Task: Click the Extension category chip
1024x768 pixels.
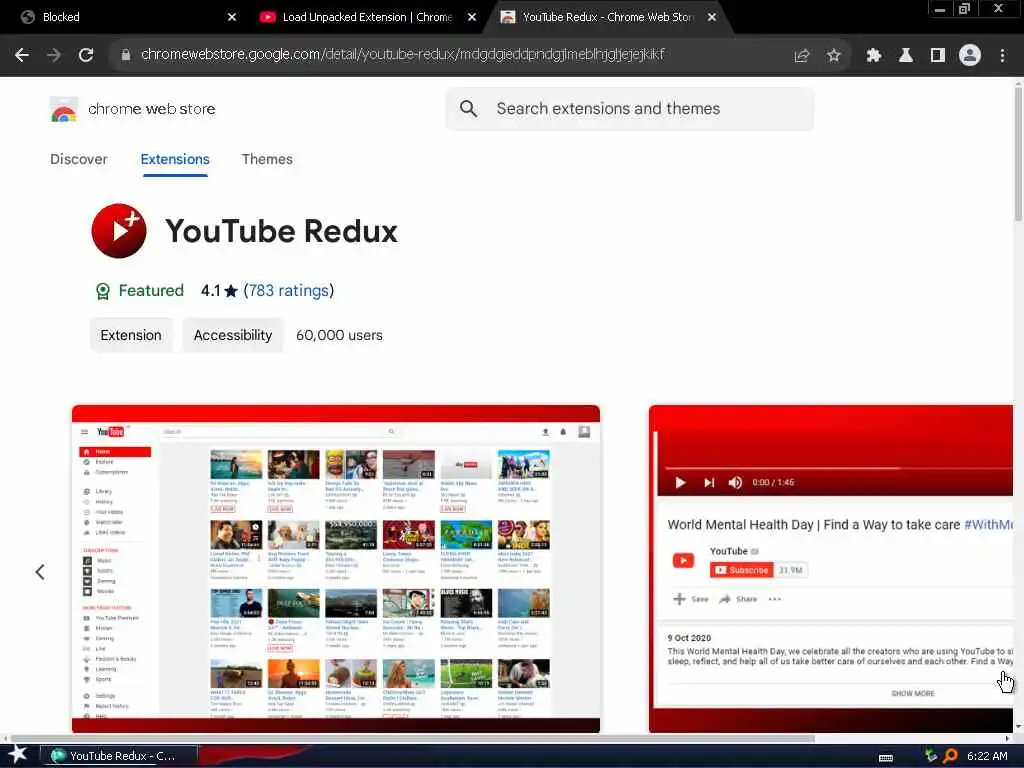Action: 131,335
